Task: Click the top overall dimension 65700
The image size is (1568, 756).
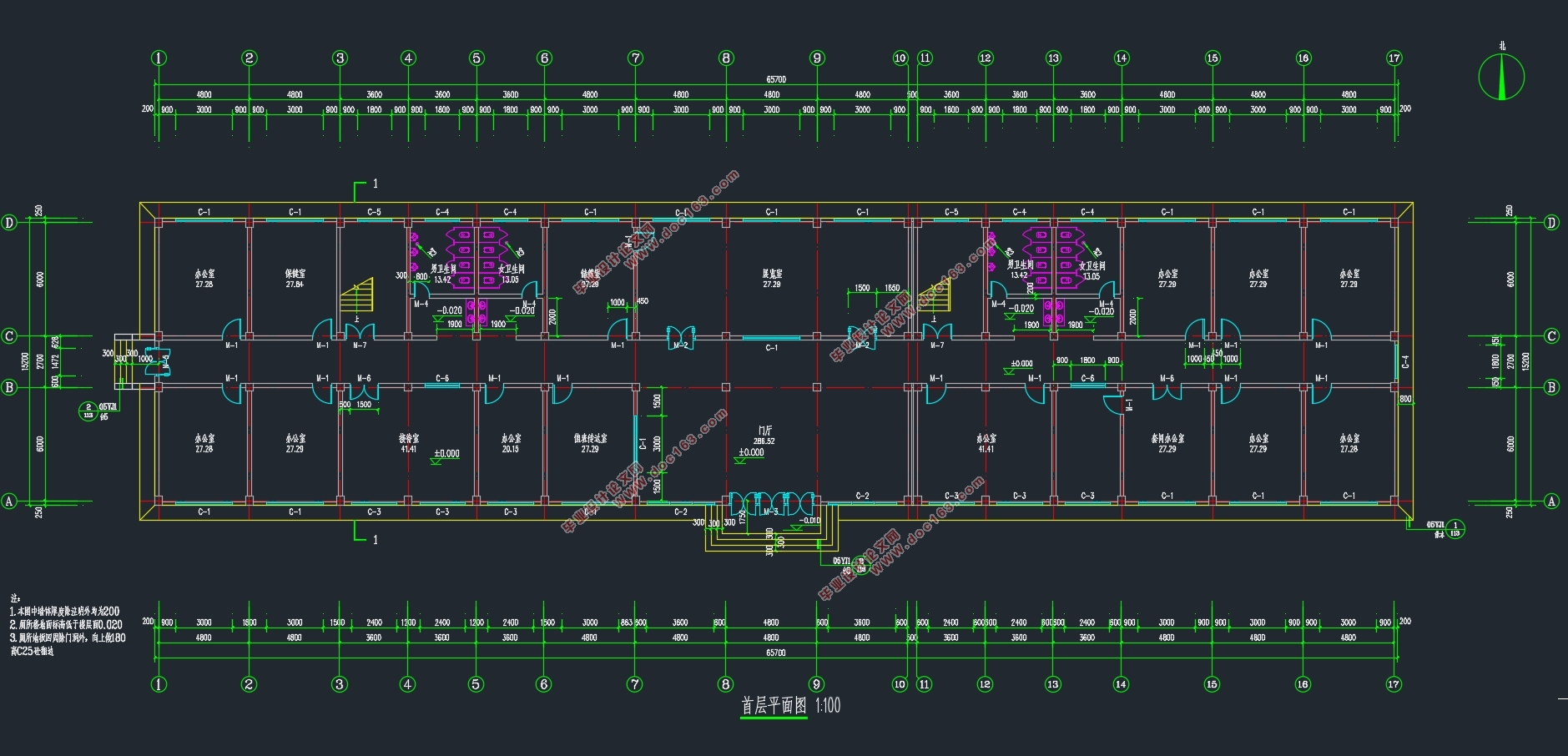Action: click(x=776, y=80)
